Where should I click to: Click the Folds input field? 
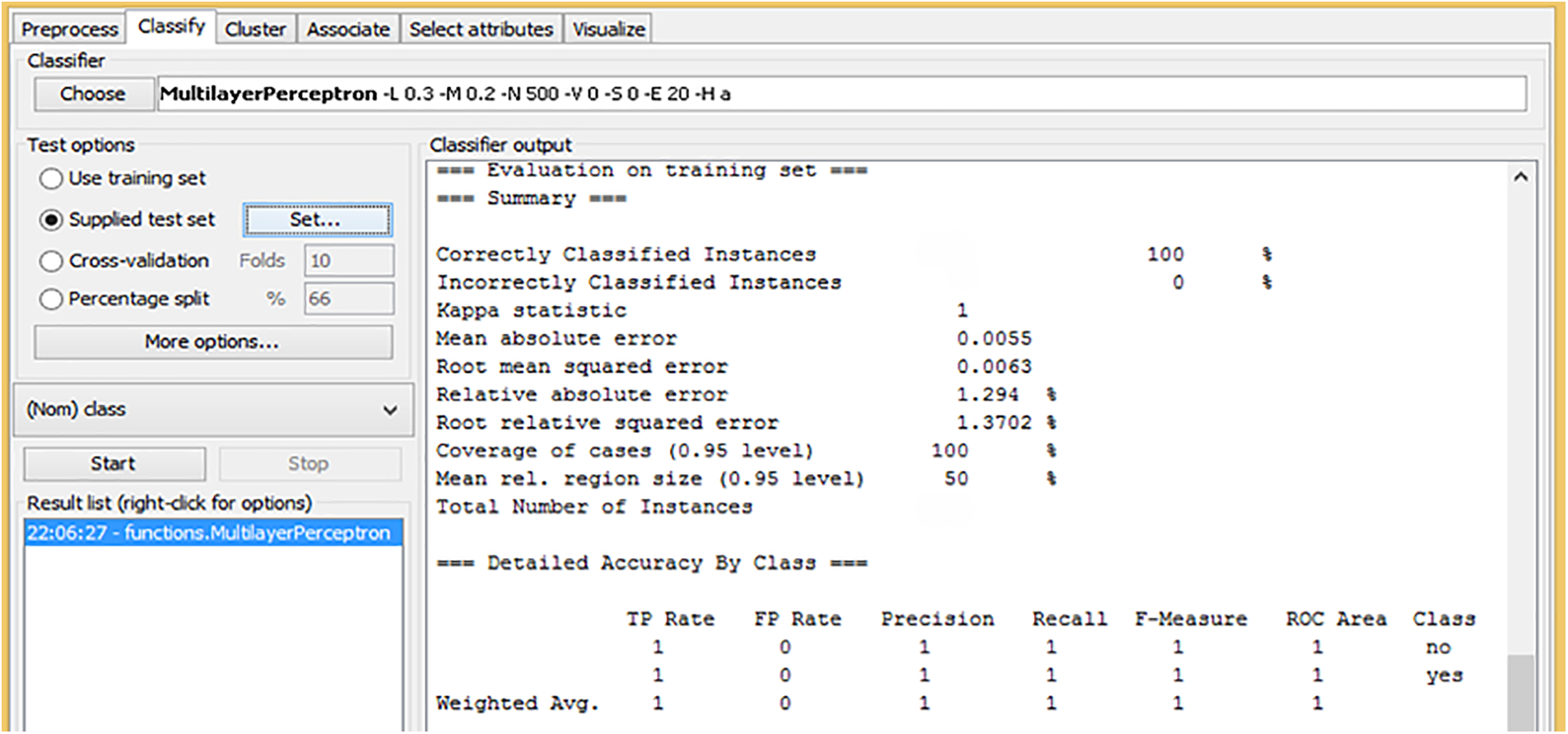pos(348,261)
